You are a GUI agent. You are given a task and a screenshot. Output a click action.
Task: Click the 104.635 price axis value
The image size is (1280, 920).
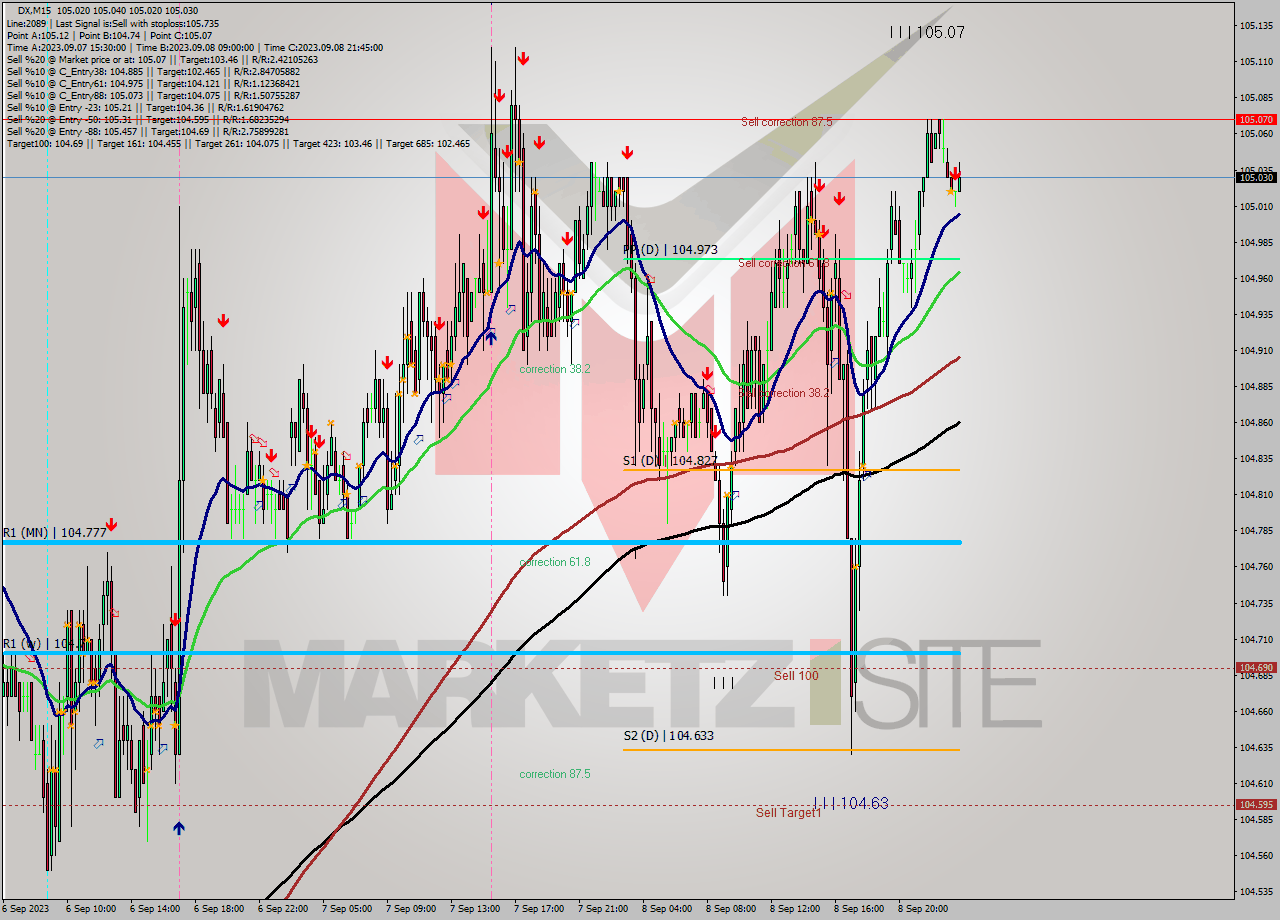[x=1256, y=747]
